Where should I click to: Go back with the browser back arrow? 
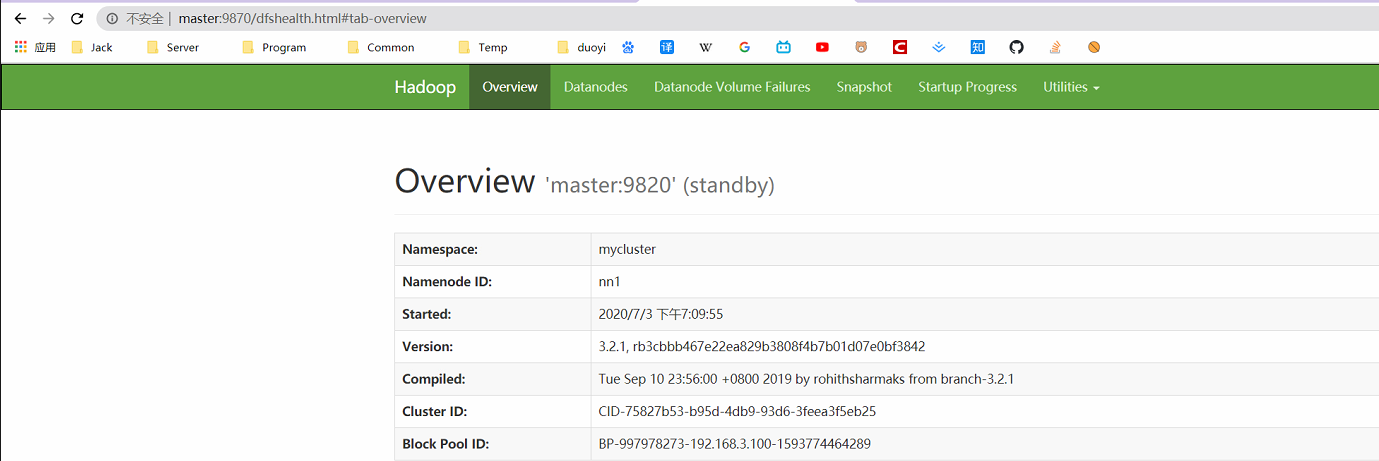[20, 19]
